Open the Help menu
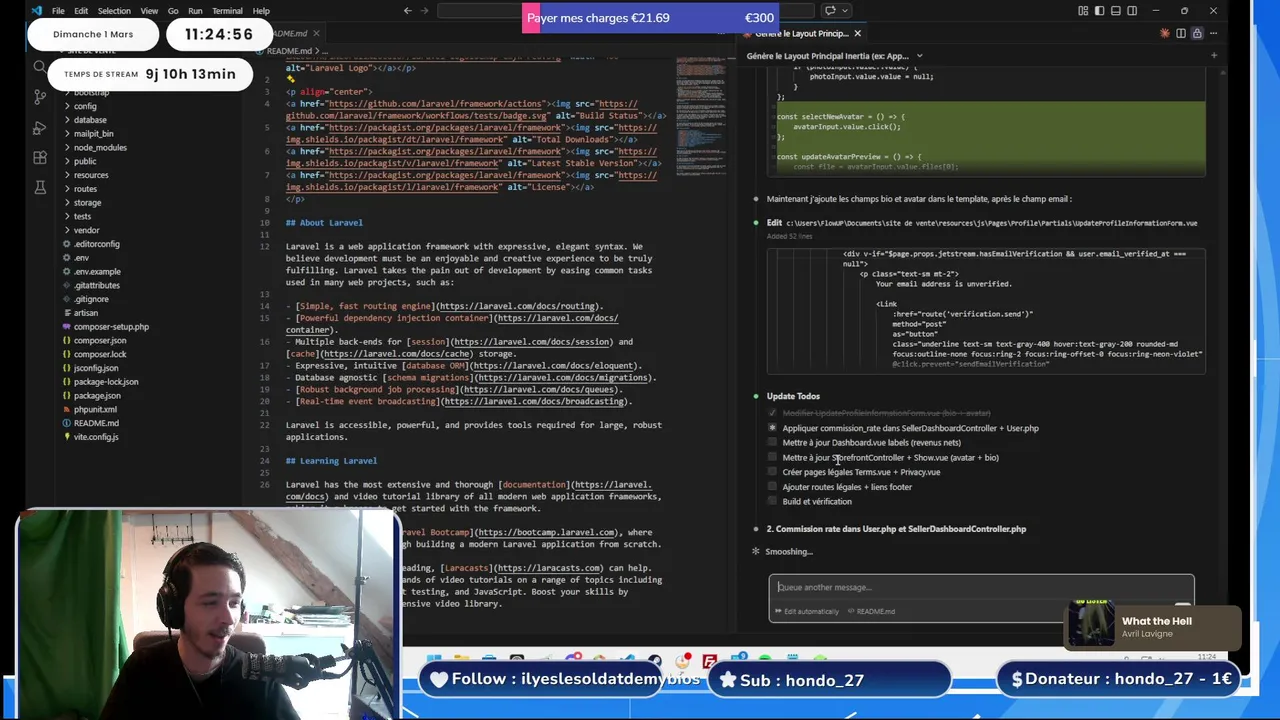Image resolution: width=1280 pixels, height=720 pixels. [261, 11]
